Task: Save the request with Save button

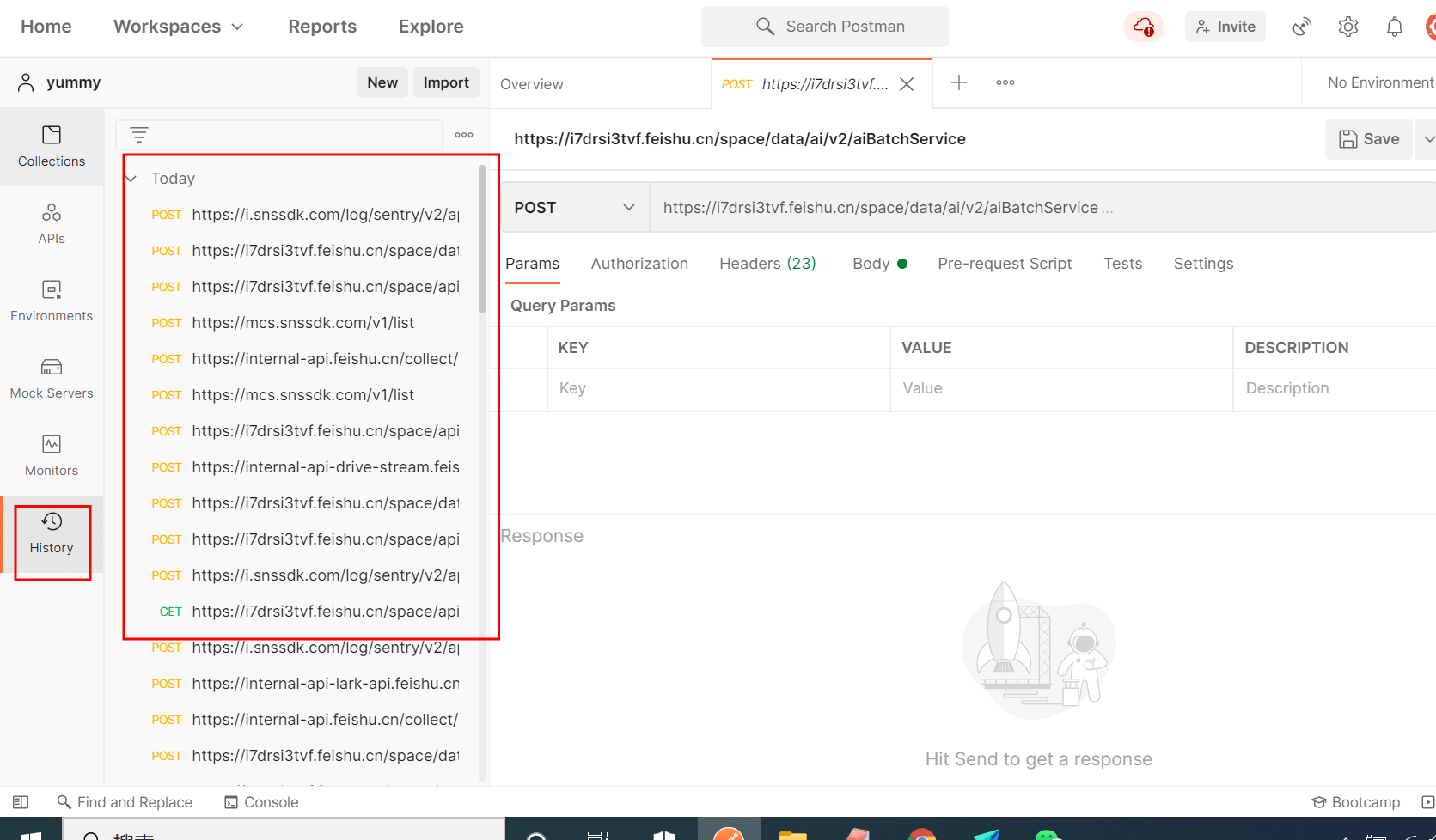Action: [x=1370, y=139]
